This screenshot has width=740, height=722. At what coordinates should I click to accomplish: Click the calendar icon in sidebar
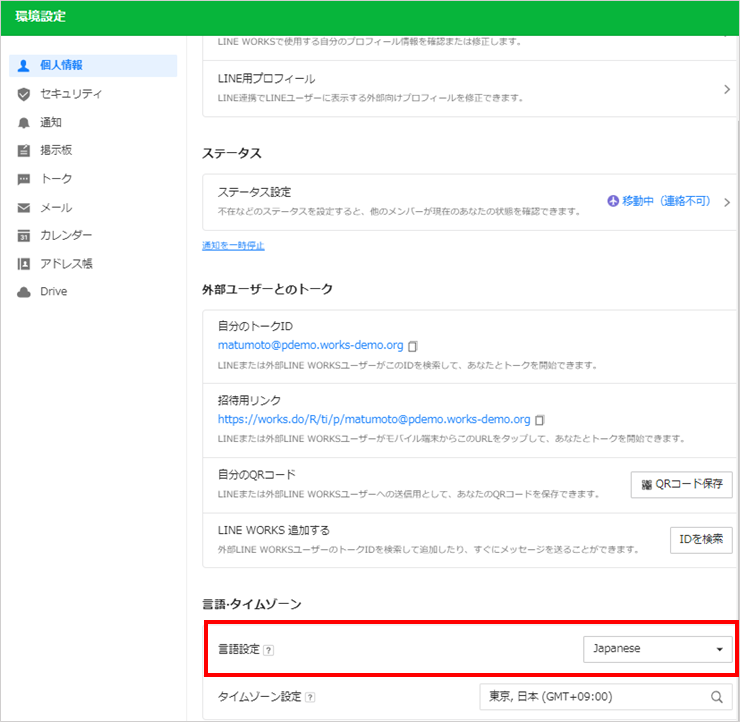point(24,236)
